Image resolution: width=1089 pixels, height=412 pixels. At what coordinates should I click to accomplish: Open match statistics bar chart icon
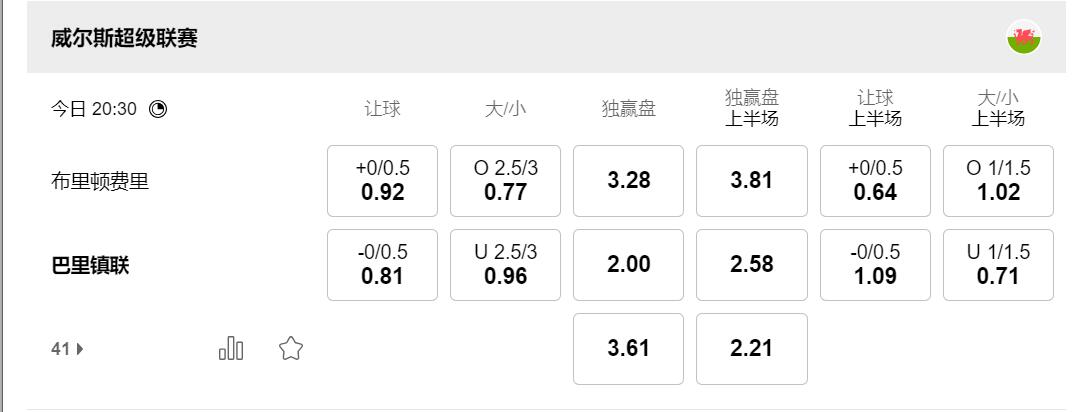point(231,349)
